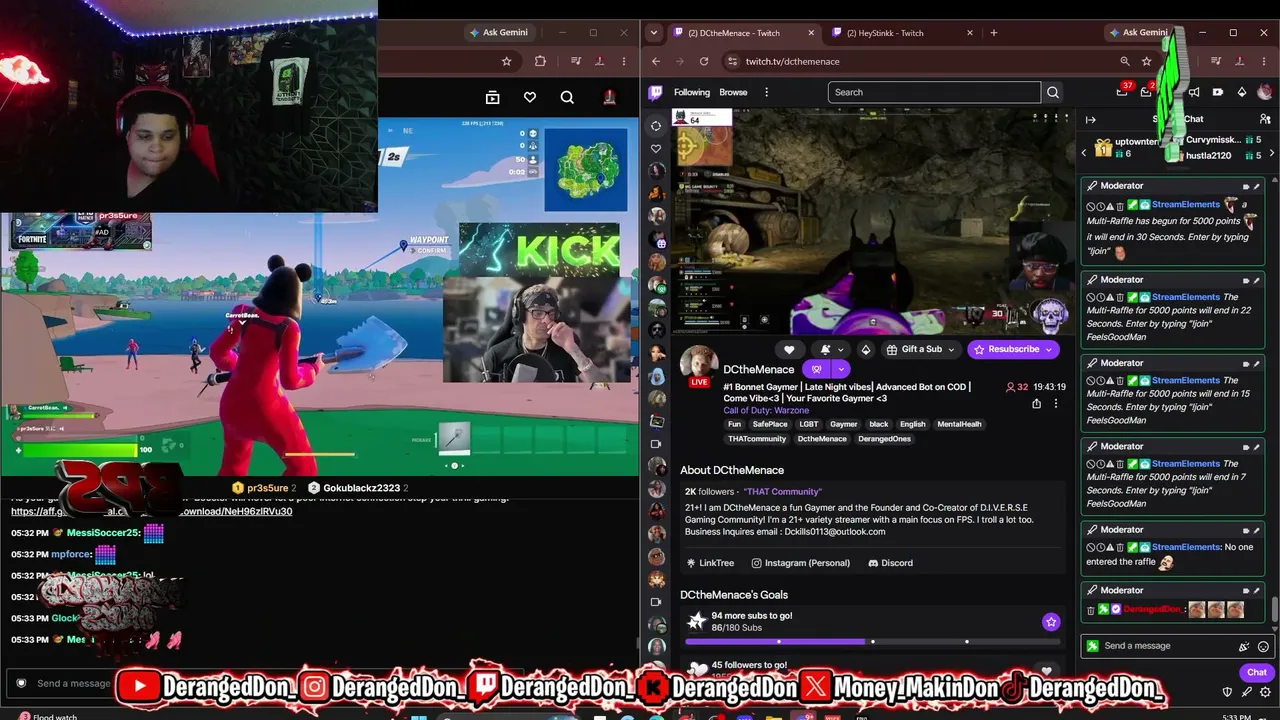Open extensions puzzle icon in left browser window
Viewport: 1280px width, 720px height.
click(540, 61)
